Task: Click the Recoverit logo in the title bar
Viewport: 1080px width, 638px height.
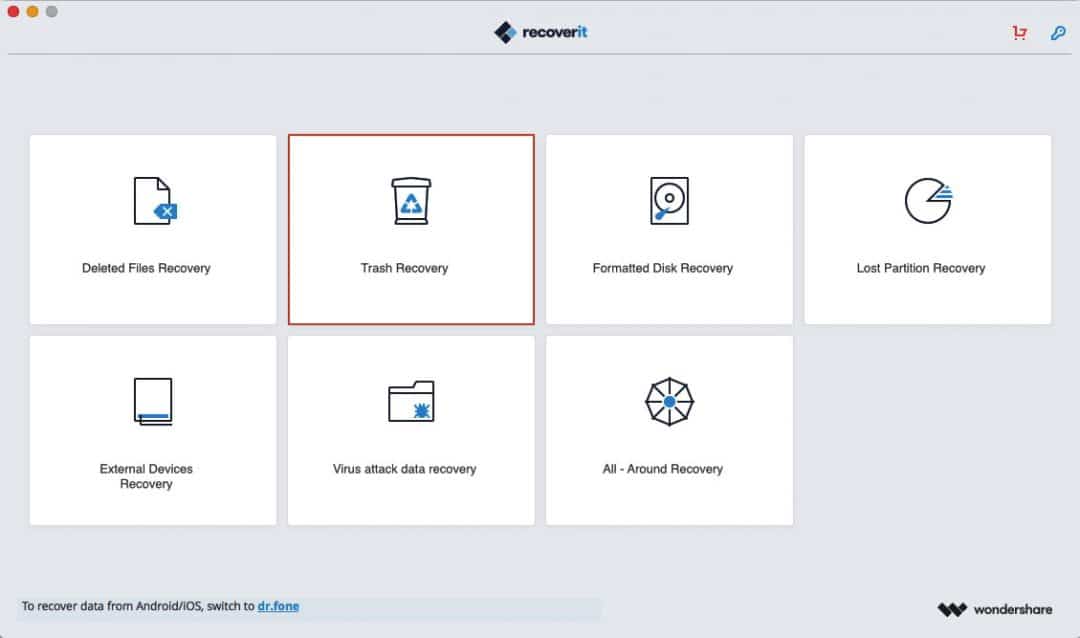Action: (x=541, y=32)
